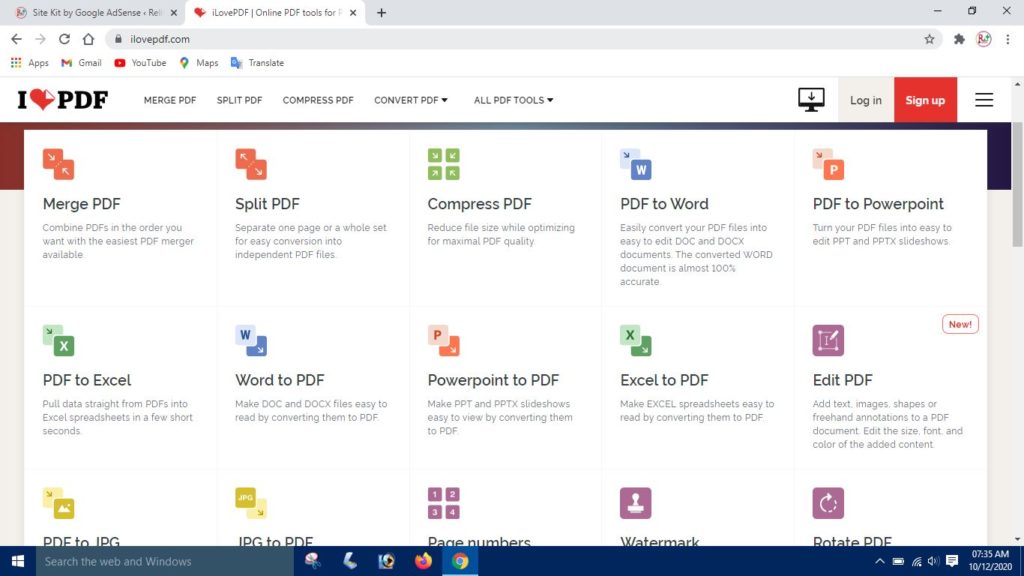
Task: Open the Chrome three-dot menu
Action: (1008, 39)
